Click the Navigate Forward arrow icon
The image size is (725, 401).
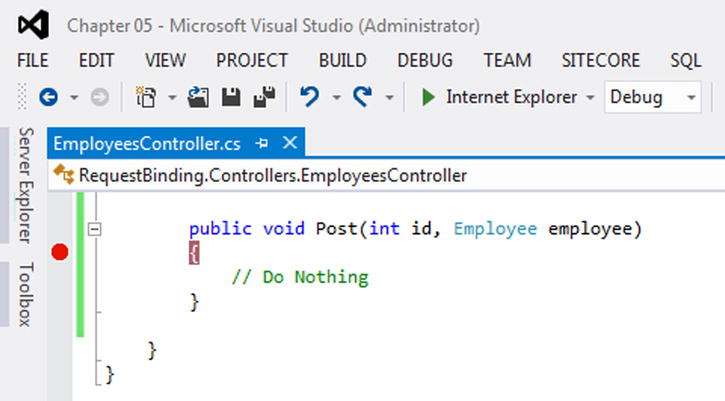(99, 97)
